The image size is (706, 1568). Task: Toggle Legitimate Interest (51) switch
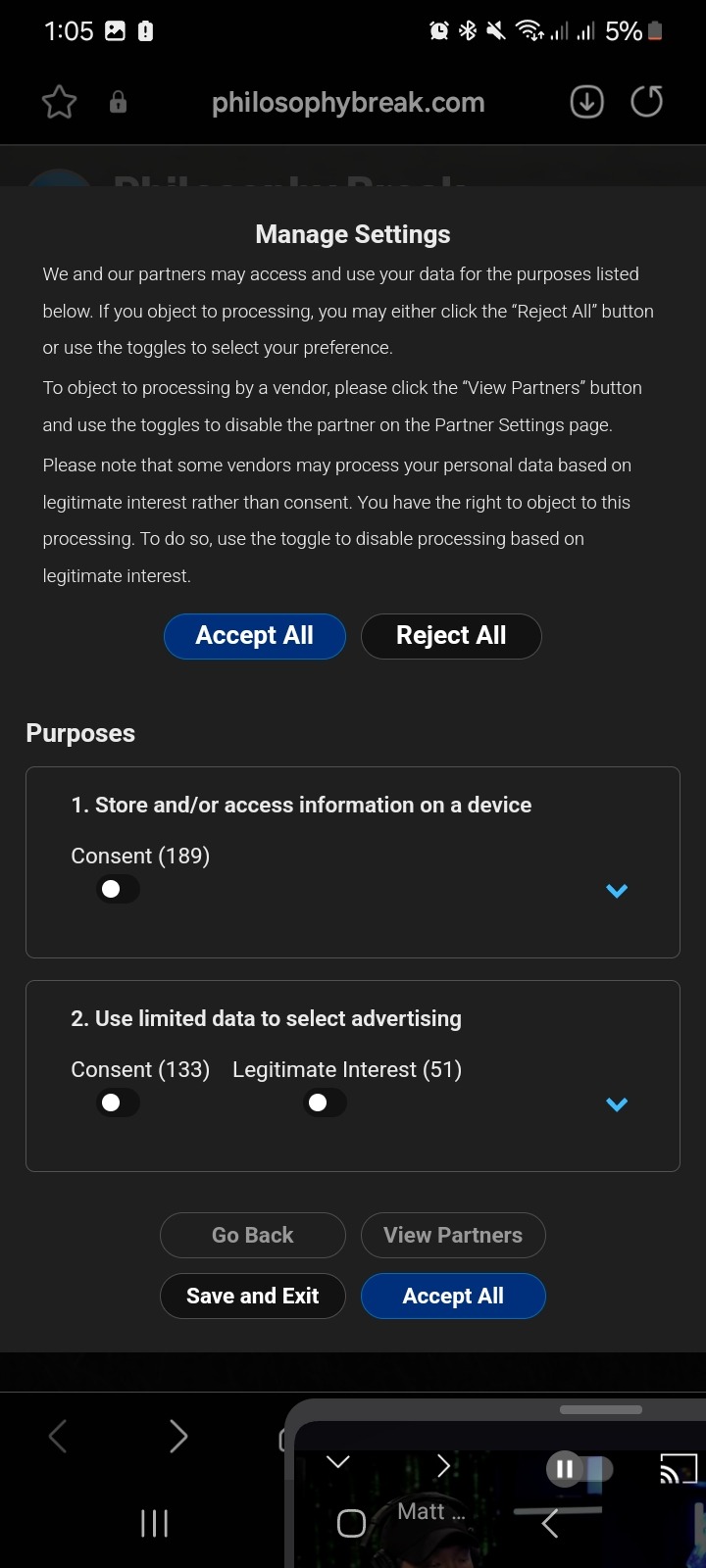[x=325, y=1102]
